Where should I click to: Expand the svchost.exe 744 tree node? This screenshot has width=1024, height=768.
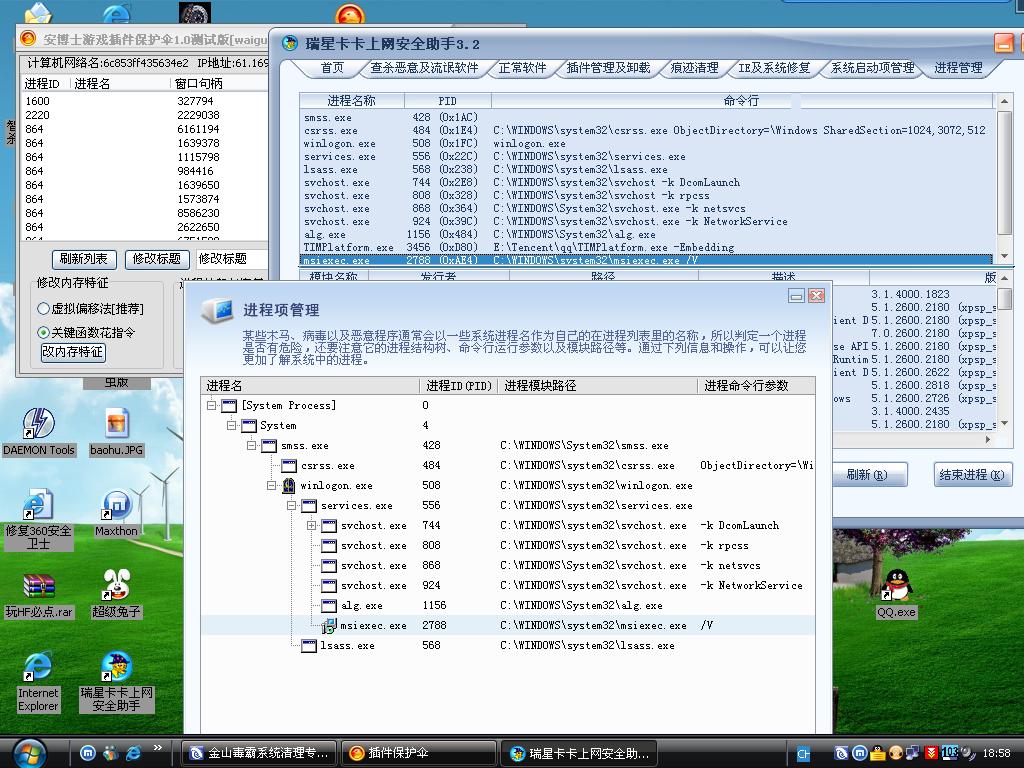pyautogui.click(x=311, y=525)
